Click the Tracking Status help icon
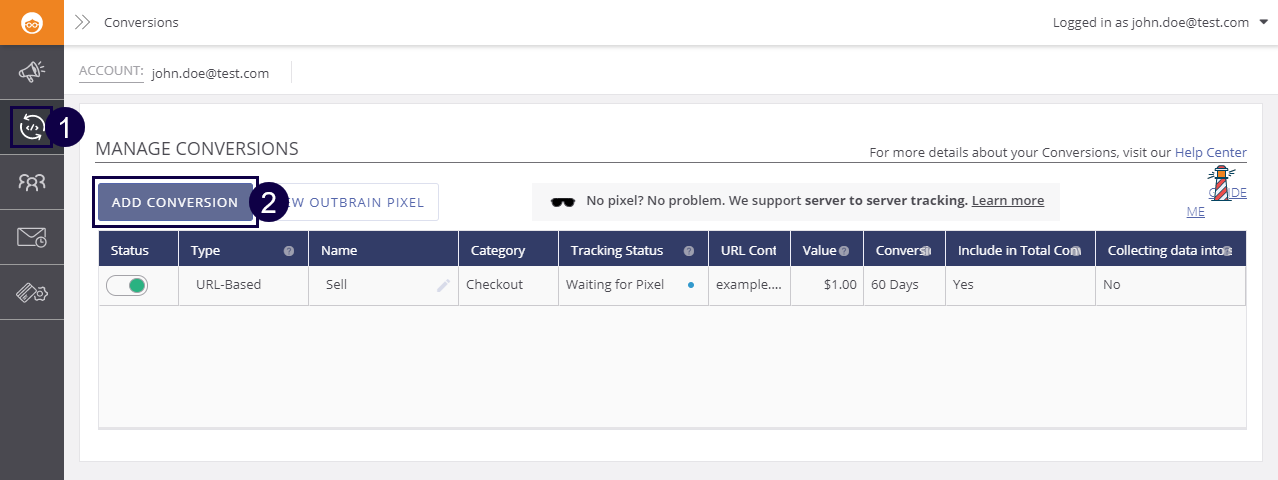Screen dimensions: 1278x480 (689, 251)
